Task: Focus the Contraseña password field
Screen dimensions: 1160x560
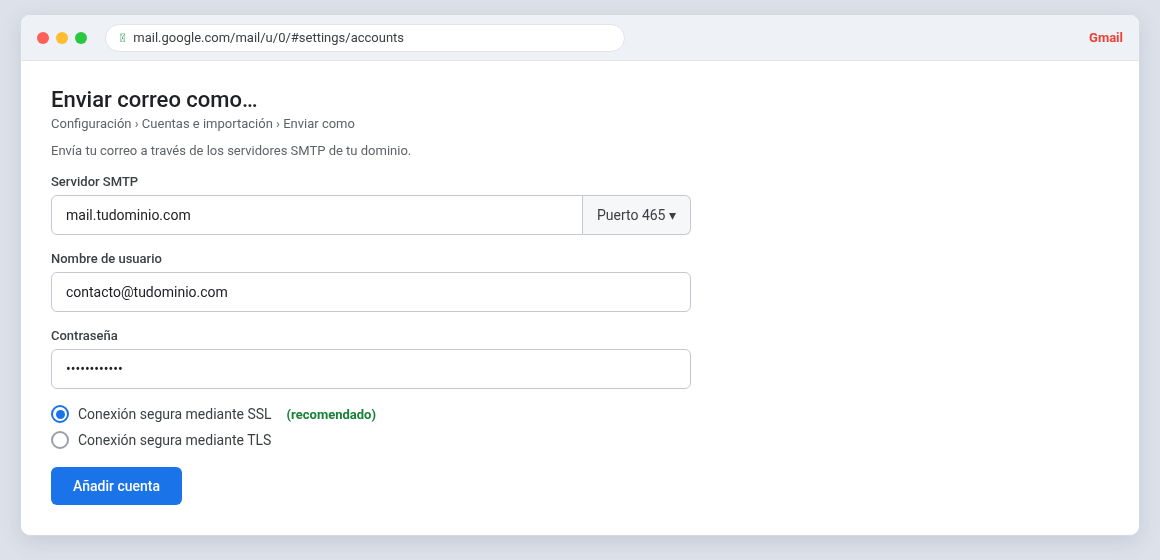Action: tap(371, 369)
